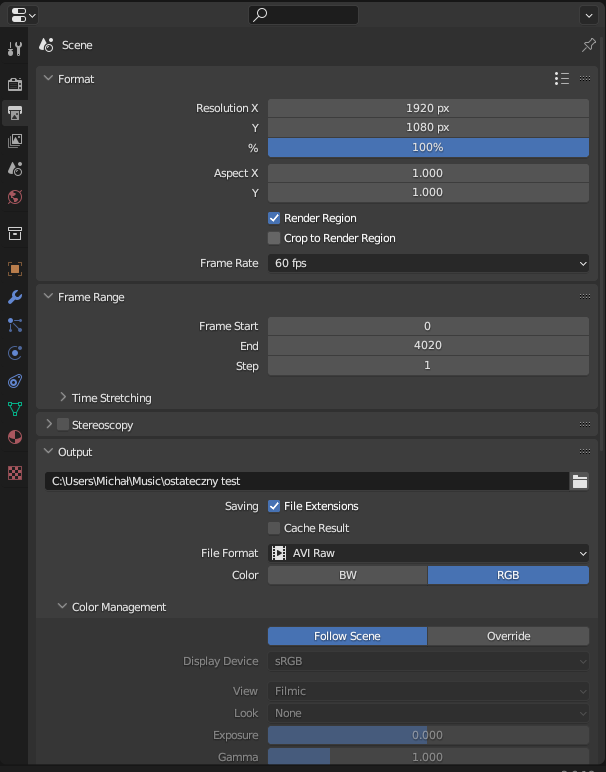The width and height of the screenshot is (606, 772).
Task: Open the Texture properties tab
Action: pyautogui.click(x=15, y=473)
